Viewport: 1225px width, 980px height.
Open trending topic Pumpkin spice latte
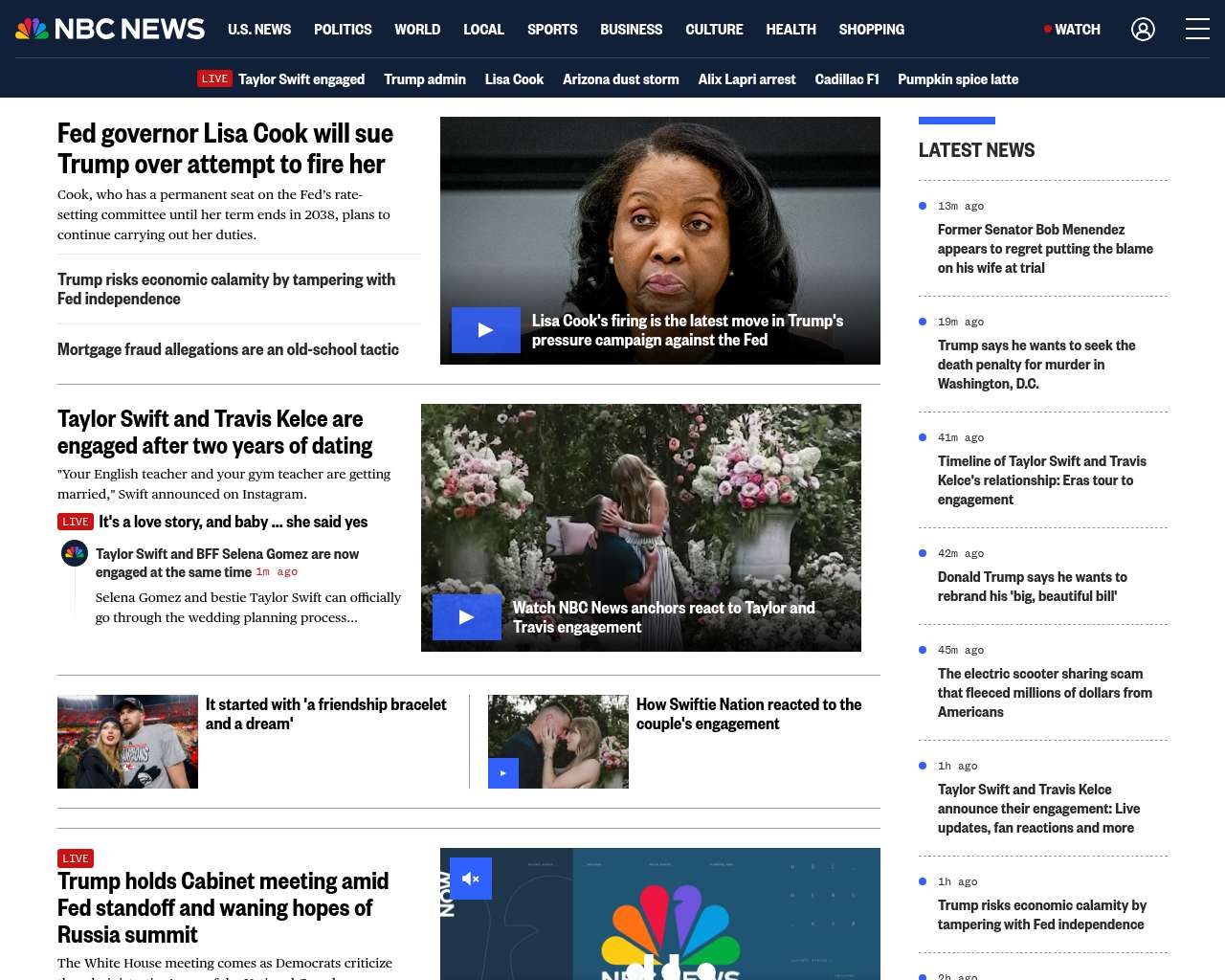[958, 79]
